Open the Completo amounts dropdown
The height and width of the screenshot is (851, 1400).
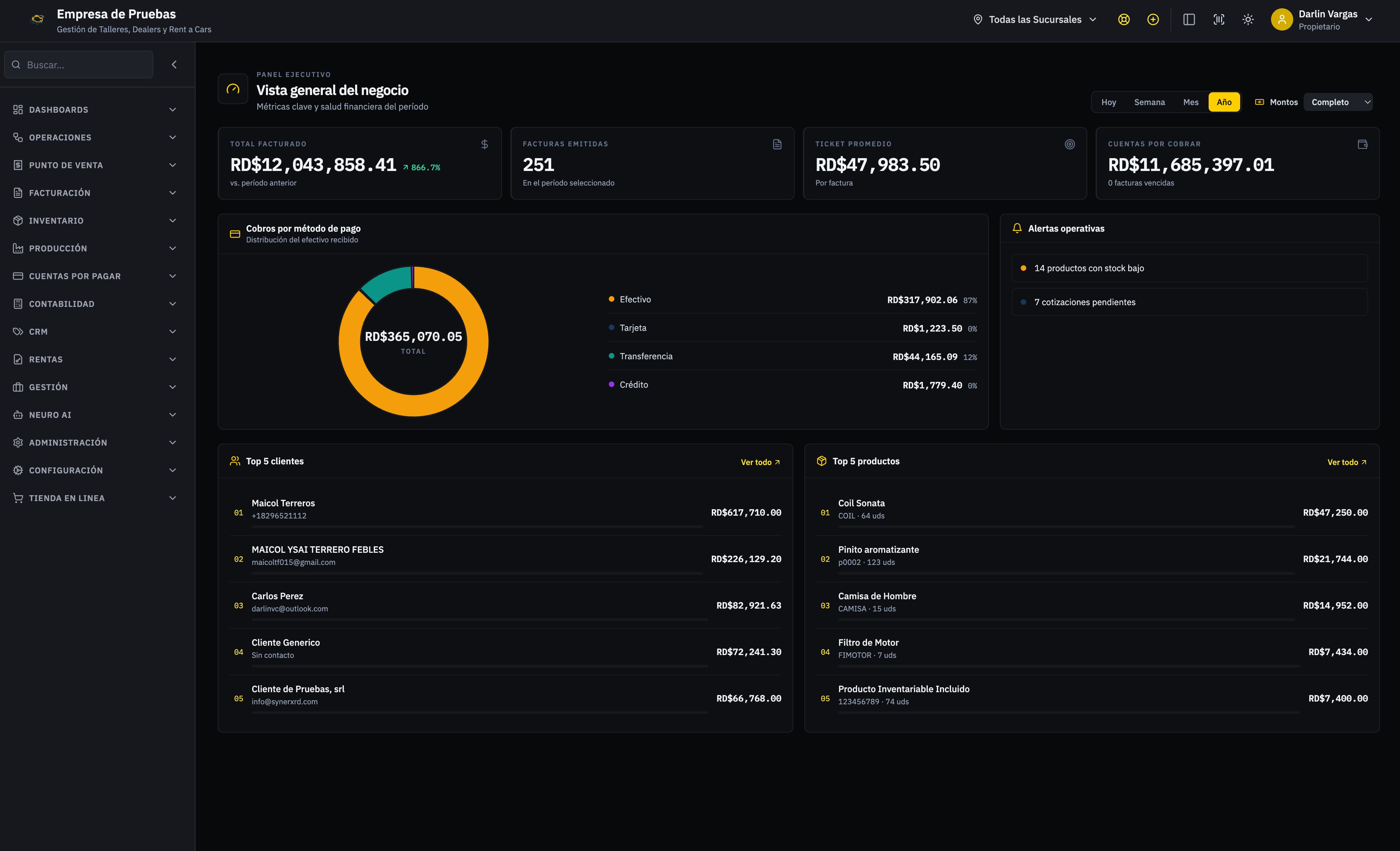tap(1338, 102)
